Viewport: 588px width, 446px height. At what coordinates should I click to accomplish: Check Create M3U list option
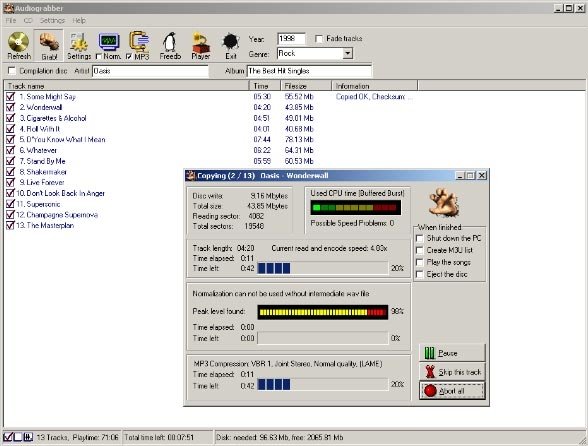420,250
